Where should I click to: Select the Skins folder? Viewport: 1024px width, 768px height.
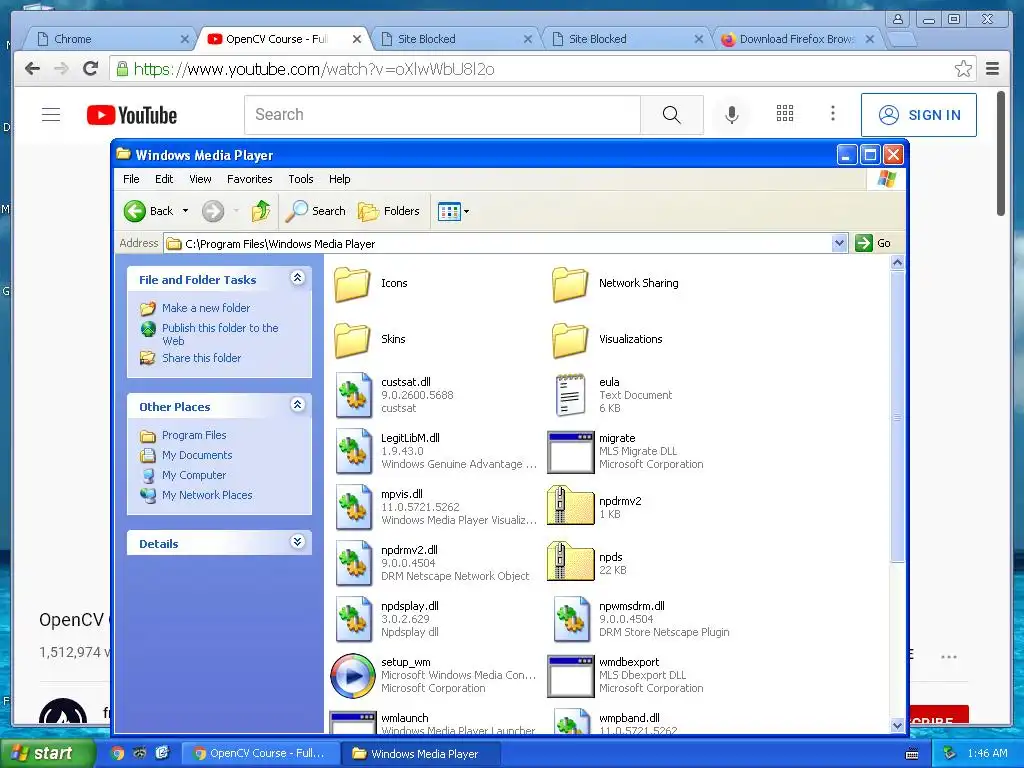(x=353, y=340)
